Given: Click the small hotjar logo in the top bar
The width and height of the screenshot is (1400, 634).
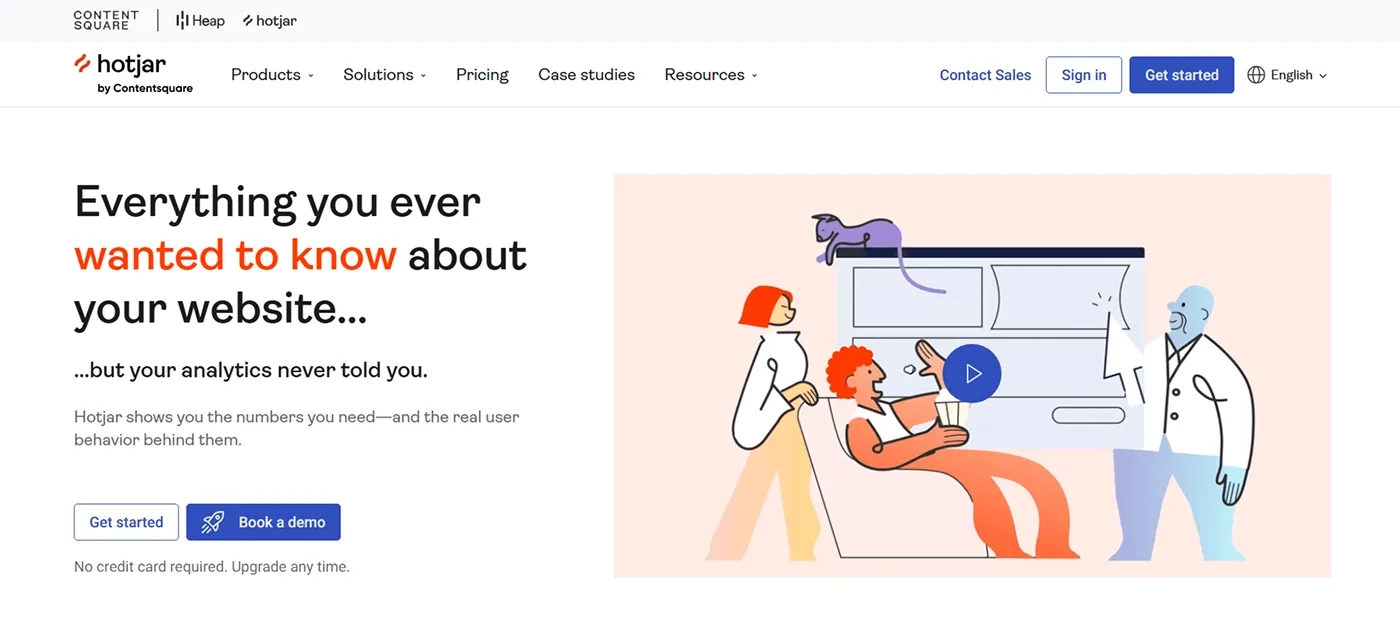Looking at the screenshot, I should tap(269, 20).
